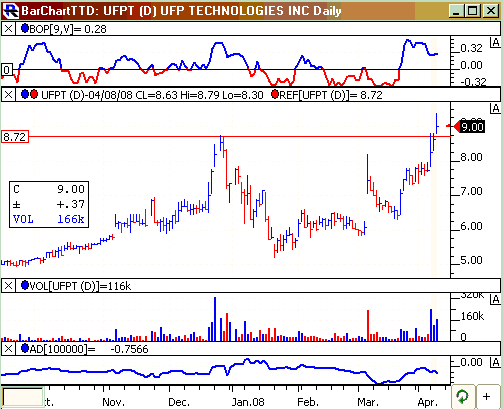The height and width of the screenshot is (409, 503).
Task: Click the Dec. date axis label
Action: pos(179,402)
